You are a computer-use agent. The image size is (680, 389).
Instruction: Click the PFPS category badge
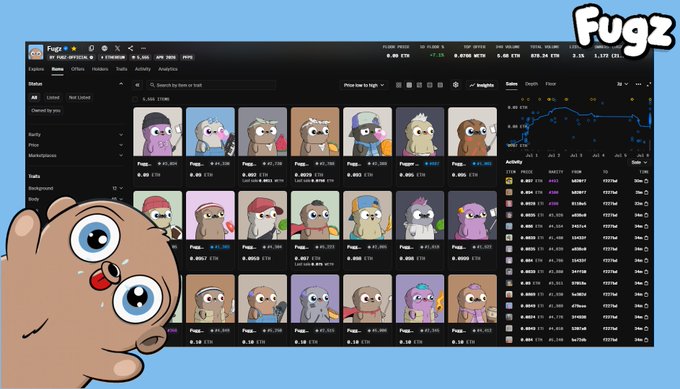coord(187,57)
